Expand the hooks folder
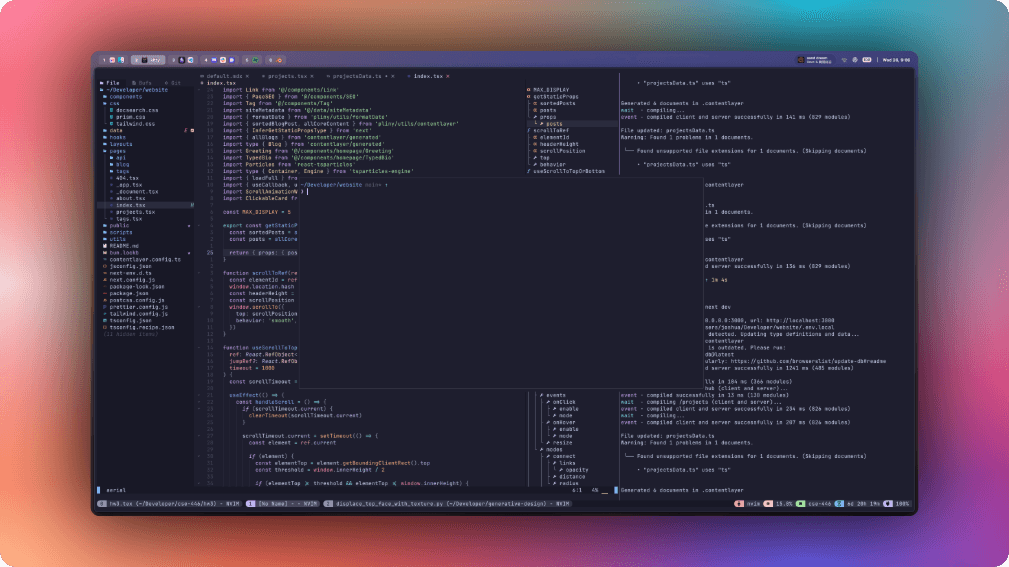 (x=117, y=137)
